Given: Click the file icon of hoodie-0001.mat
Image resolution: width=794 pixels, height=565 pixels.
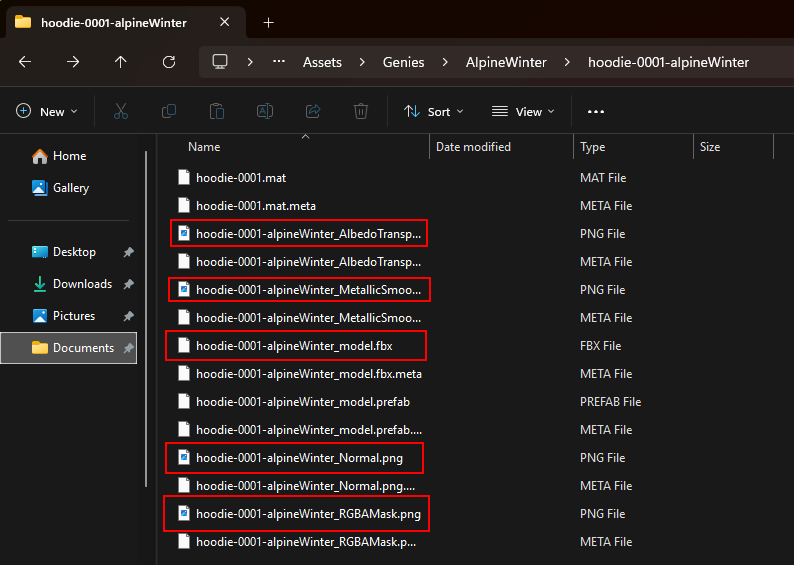Looking at the screenshot, I should tap(184, 178).
